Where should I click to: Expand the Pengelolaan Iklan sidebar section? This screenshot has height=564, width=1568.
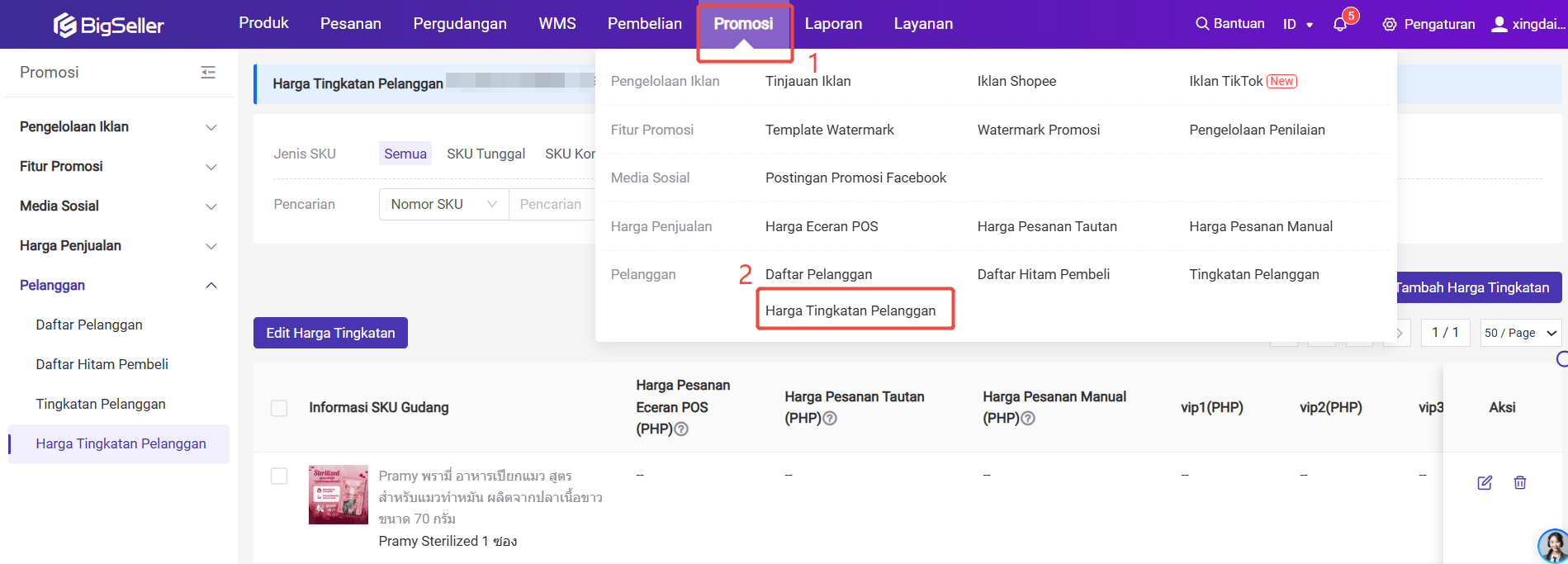pyautogui.click(x=211, y=127)
